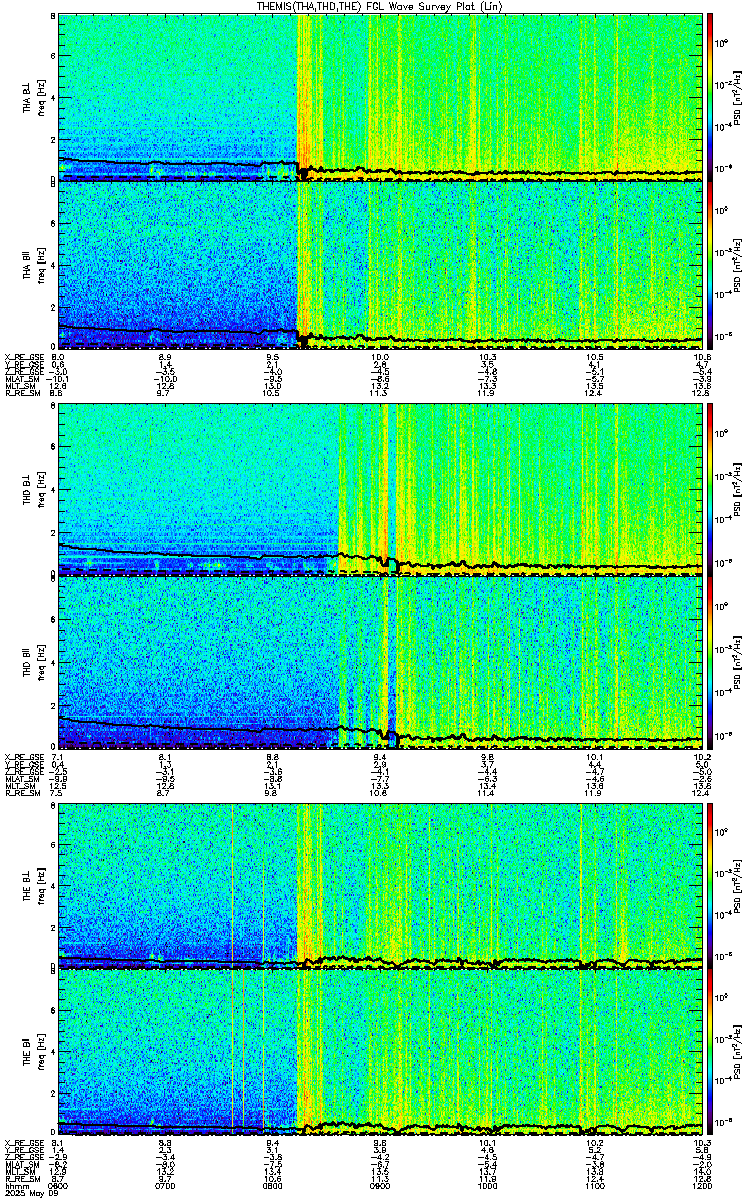Click the PSD color bar beside THA B-perpendicular
This screenshot has width=750, height=1200.
(x=711, y=97)
